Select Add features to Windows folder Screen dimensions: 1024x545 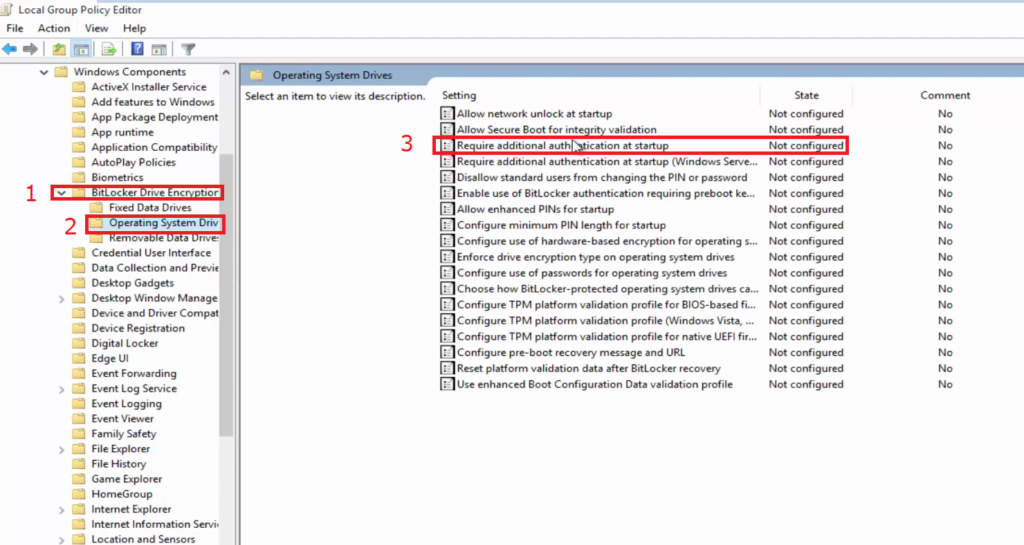pos(153,102)
